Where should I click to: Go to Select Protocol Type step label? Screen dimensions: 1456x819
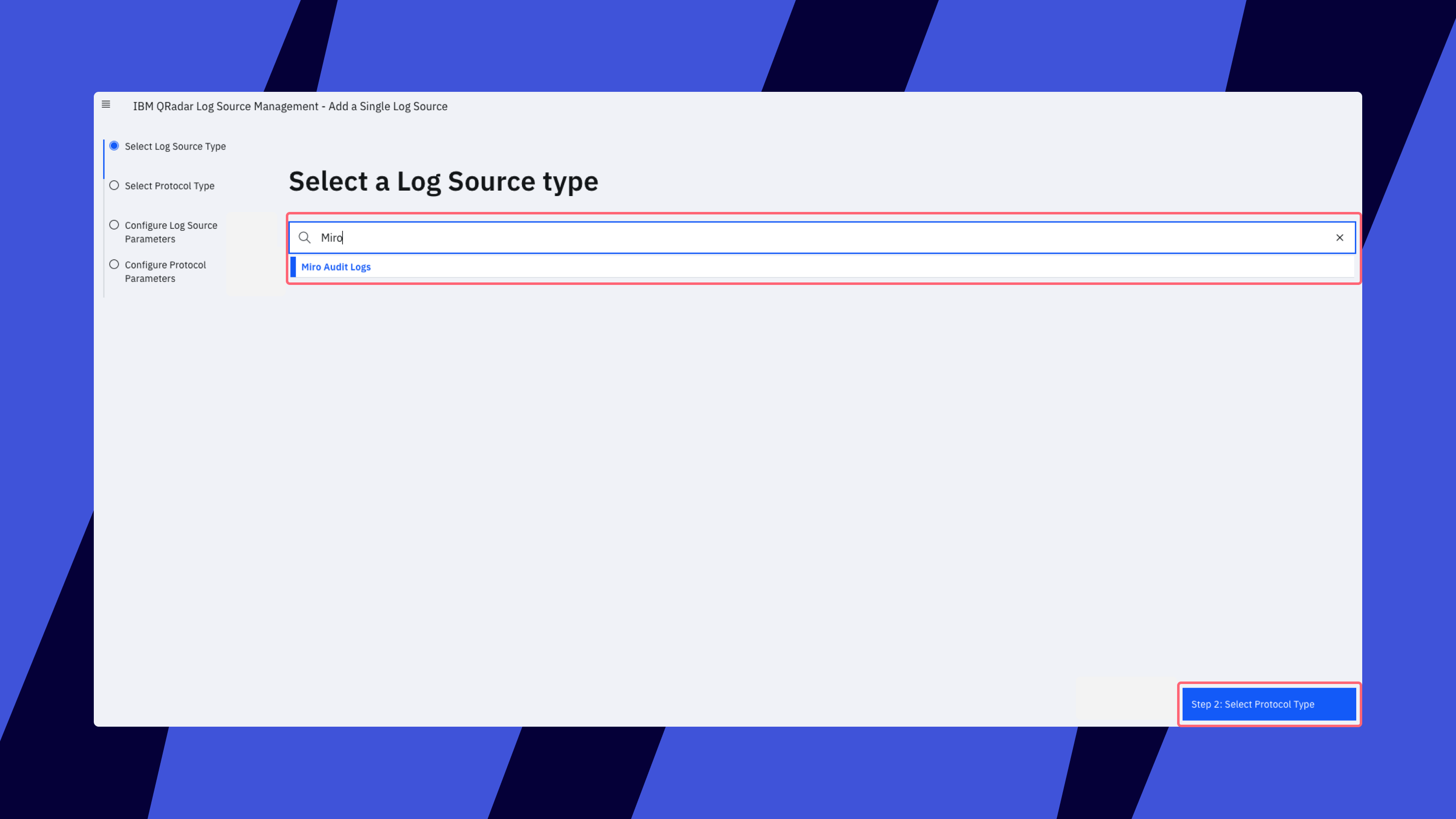tap(170, 186)
